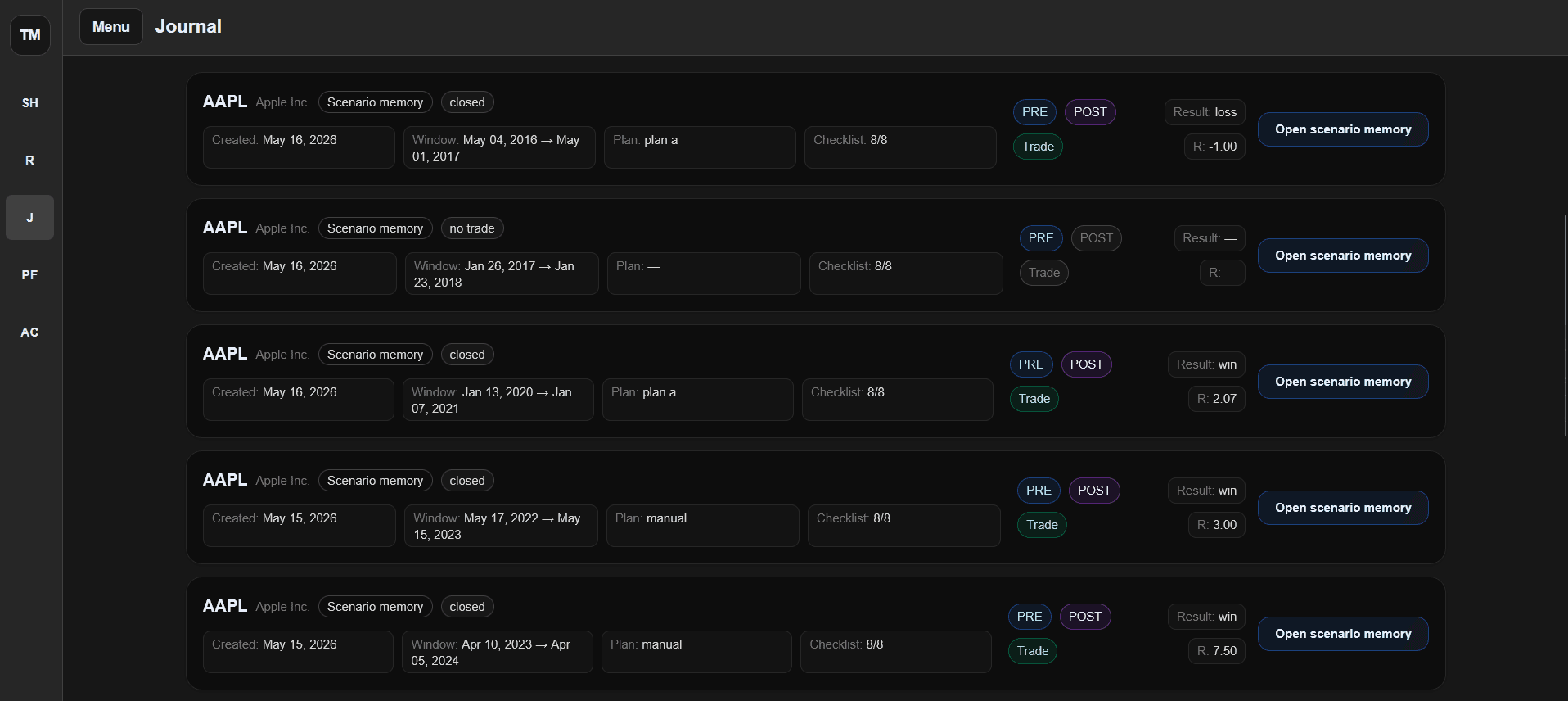Viewport: 1568px width, 701px height.
Task: Click 'Window: Apr 10, 2023 → Apr 05, 2024' field
Action: 498,652
